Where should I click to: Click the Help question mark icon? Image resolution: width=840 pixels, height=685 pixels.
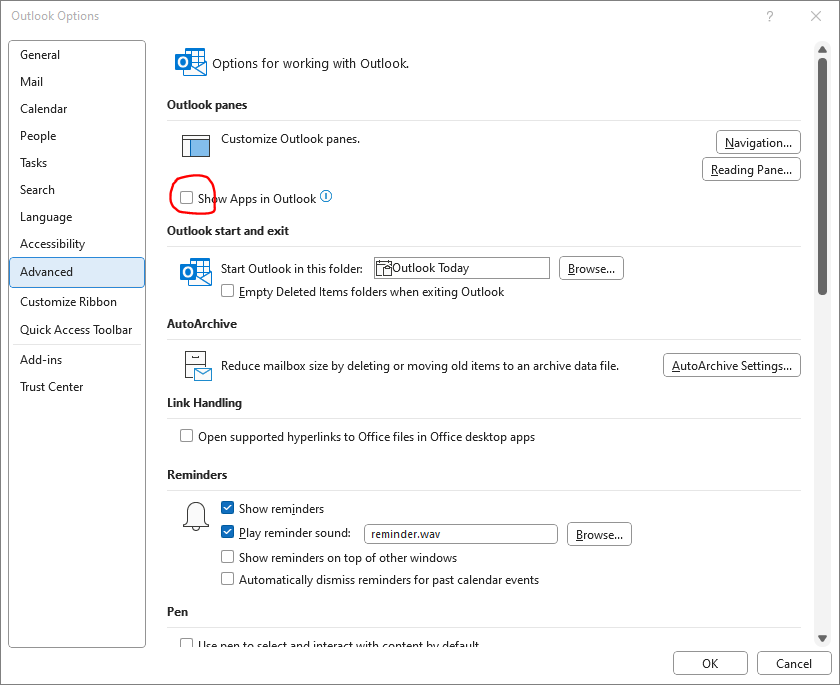[x=769, y=16]
